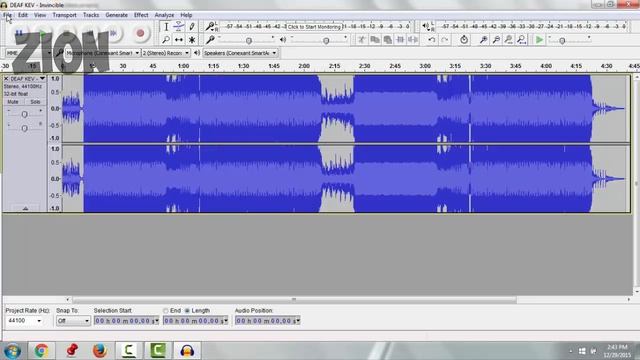
Task: Click the Paste icon in edit toolbar
Action: click(x=387, y=40)
